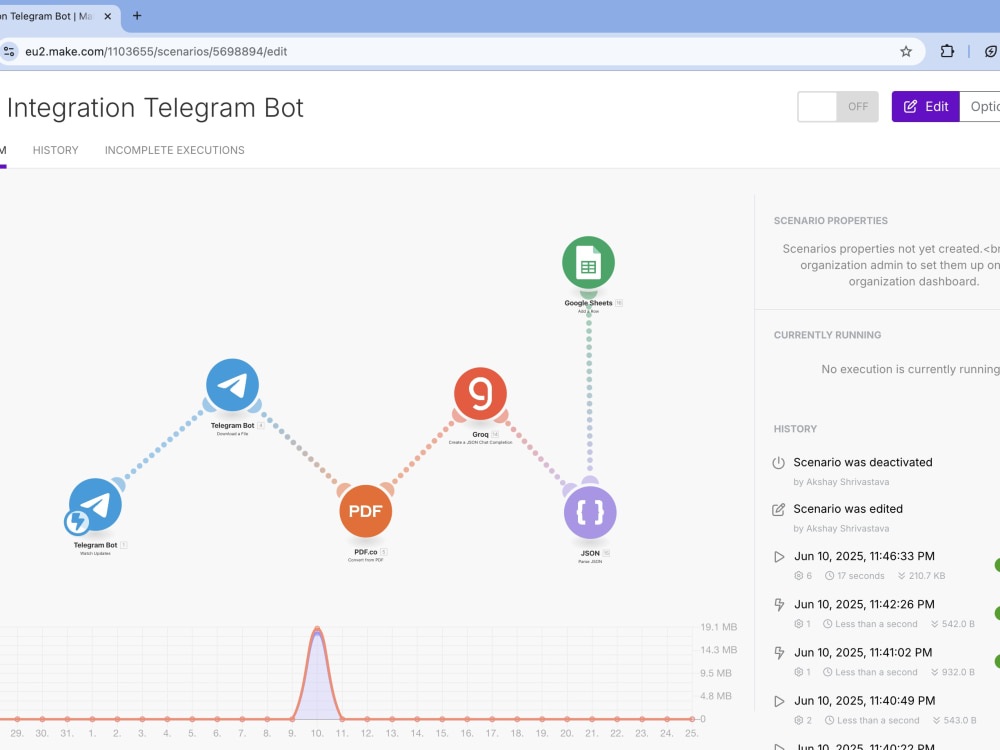Click the clock icon beside 17 seconds
Viewport: 1000px width, 750px height.
[x=830, y=576]
